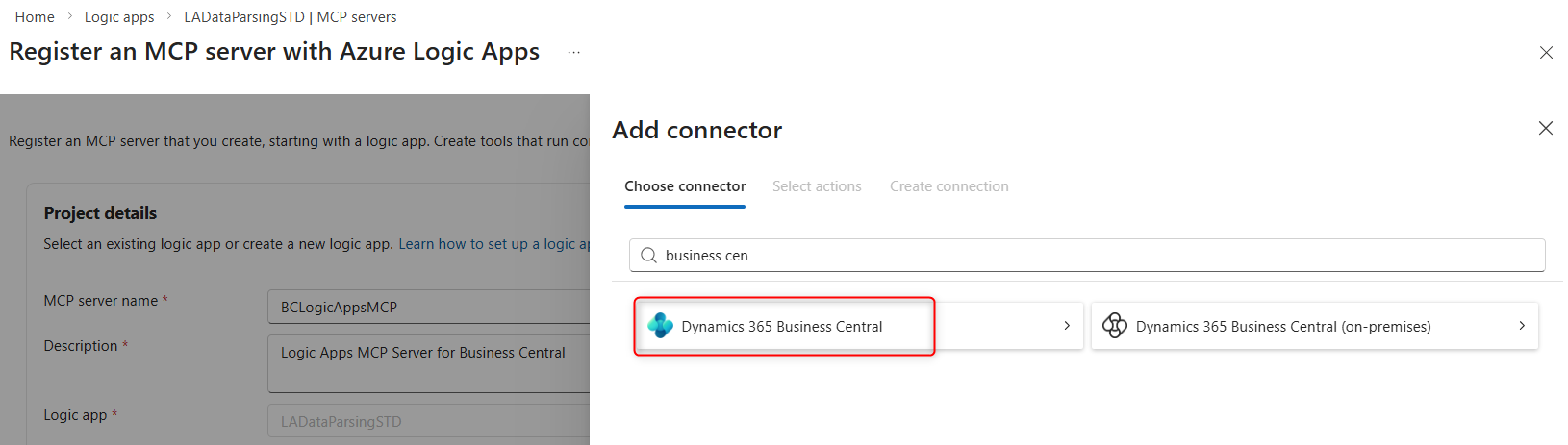This screenshot has width=1568, height=445.
Task: Open the ellipsis menu beside the page title
Action: 573,53
